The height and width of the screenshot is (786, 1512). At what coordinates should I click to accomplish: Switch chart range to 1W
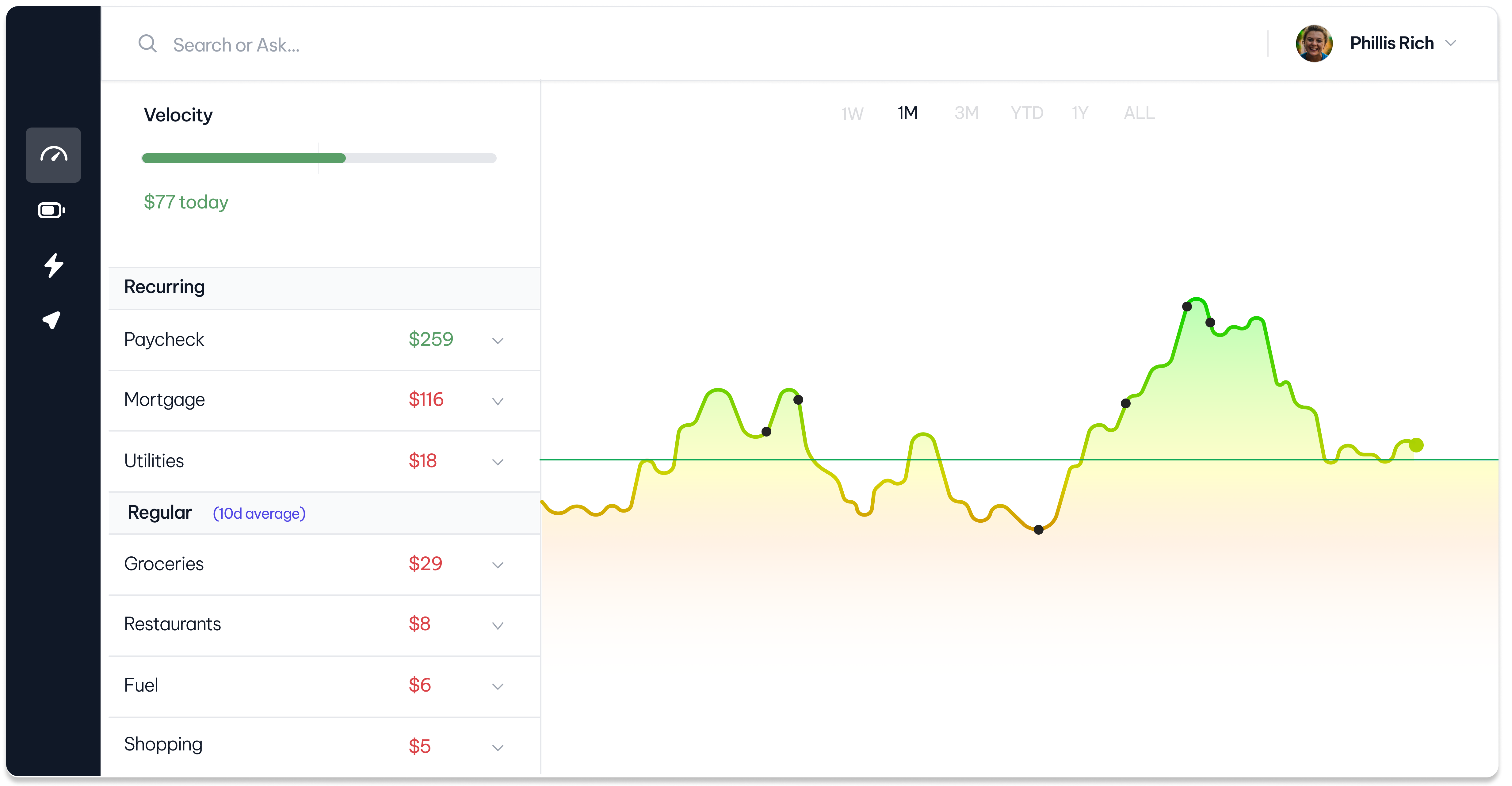click(852, 113)
